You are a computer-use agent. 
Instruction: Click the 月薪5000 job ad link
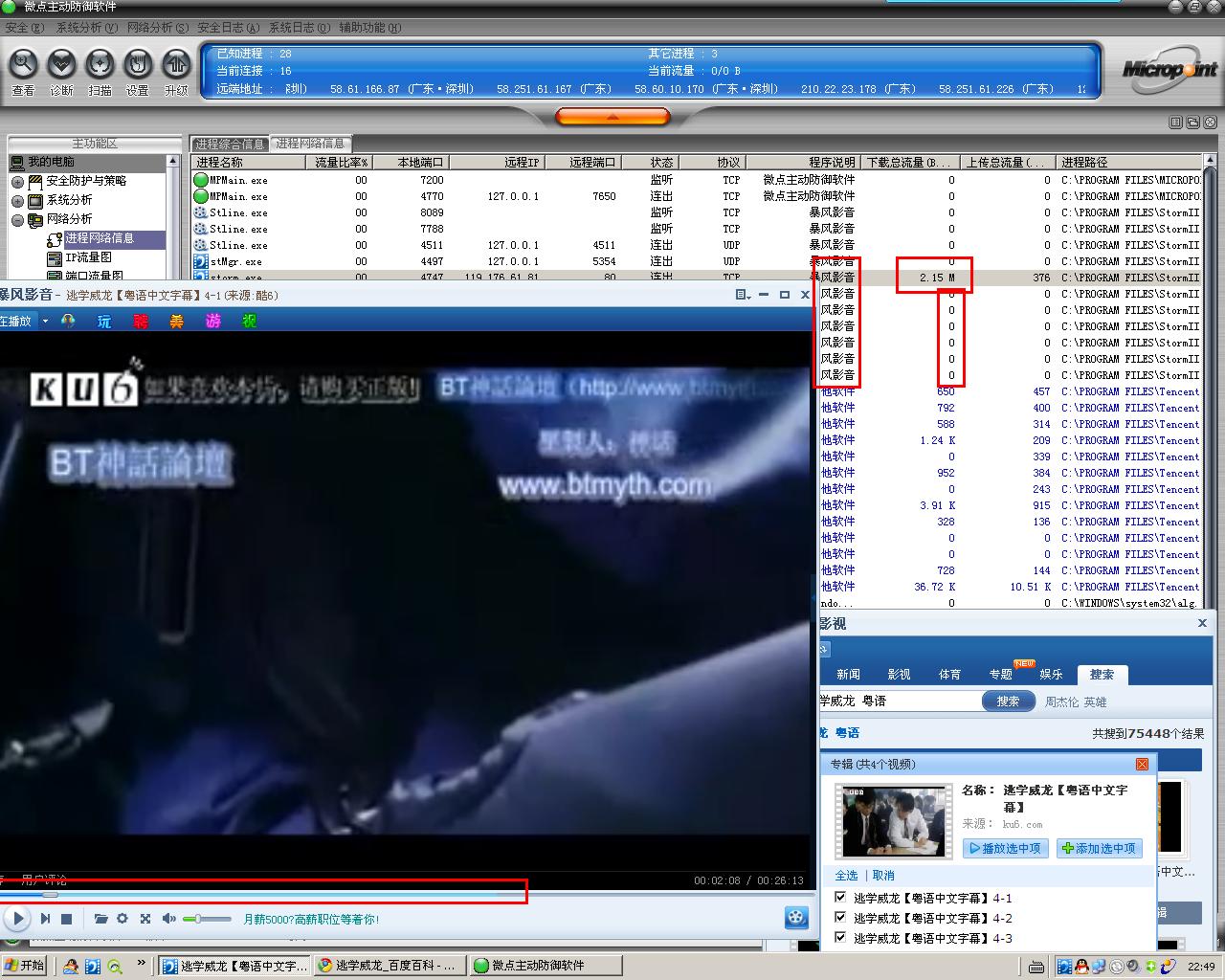pos(311,919)
